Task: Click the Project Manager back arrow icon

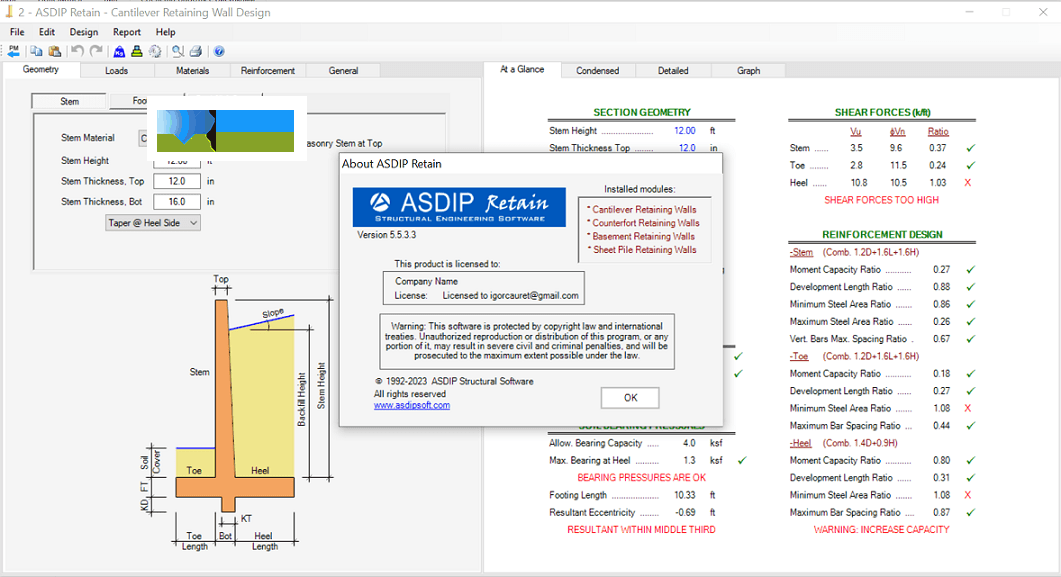Action: pos(14,51)
